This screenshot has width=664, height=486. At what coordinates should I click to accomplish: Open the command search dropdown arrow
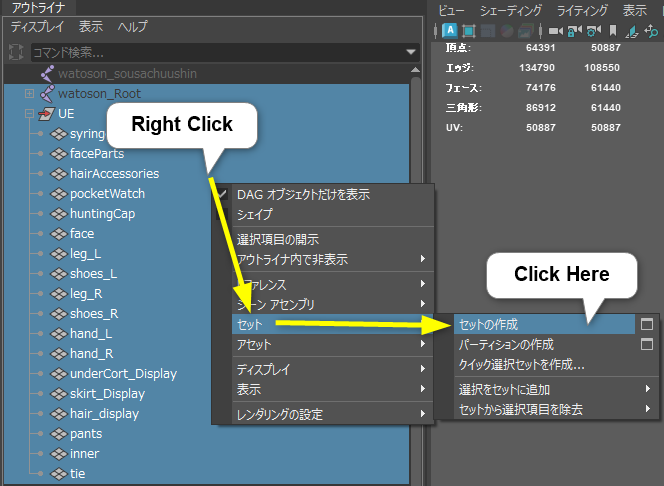[x=410, y=52]
